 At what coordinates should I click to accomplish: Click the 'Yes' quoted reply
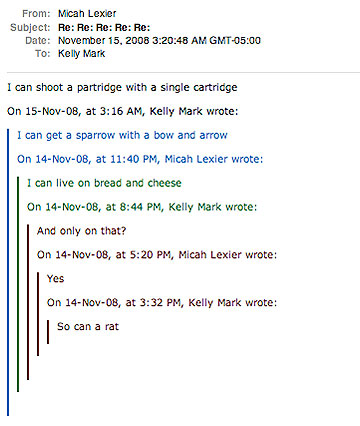pyautogui.click(x=55, y=279)
